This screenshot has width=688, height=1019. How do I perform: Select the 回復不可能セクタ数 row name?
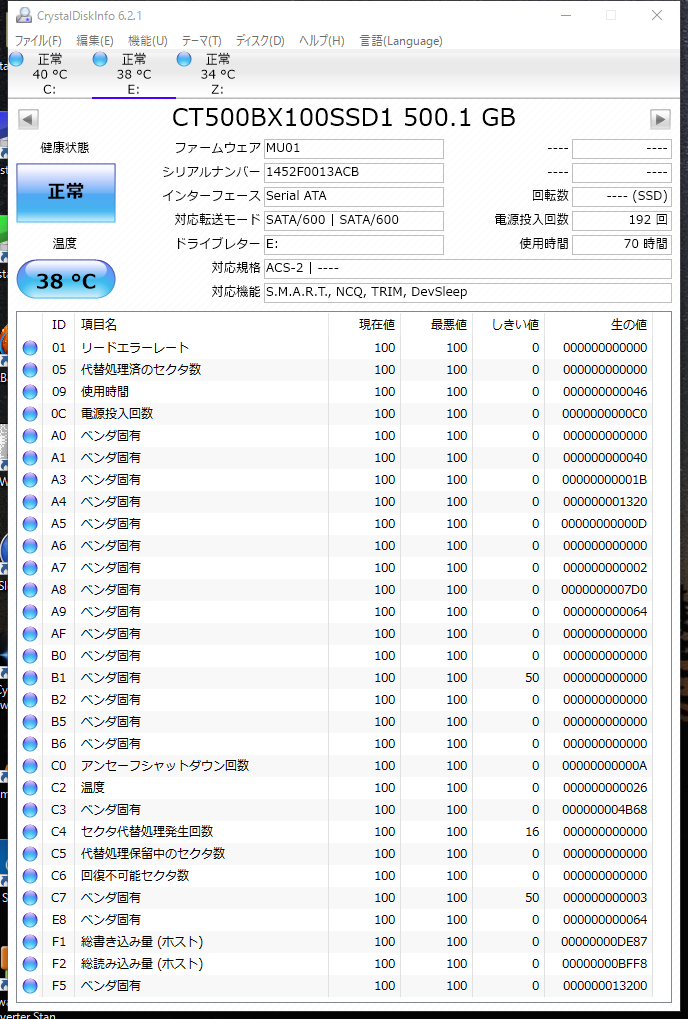[x=134, y=876]
